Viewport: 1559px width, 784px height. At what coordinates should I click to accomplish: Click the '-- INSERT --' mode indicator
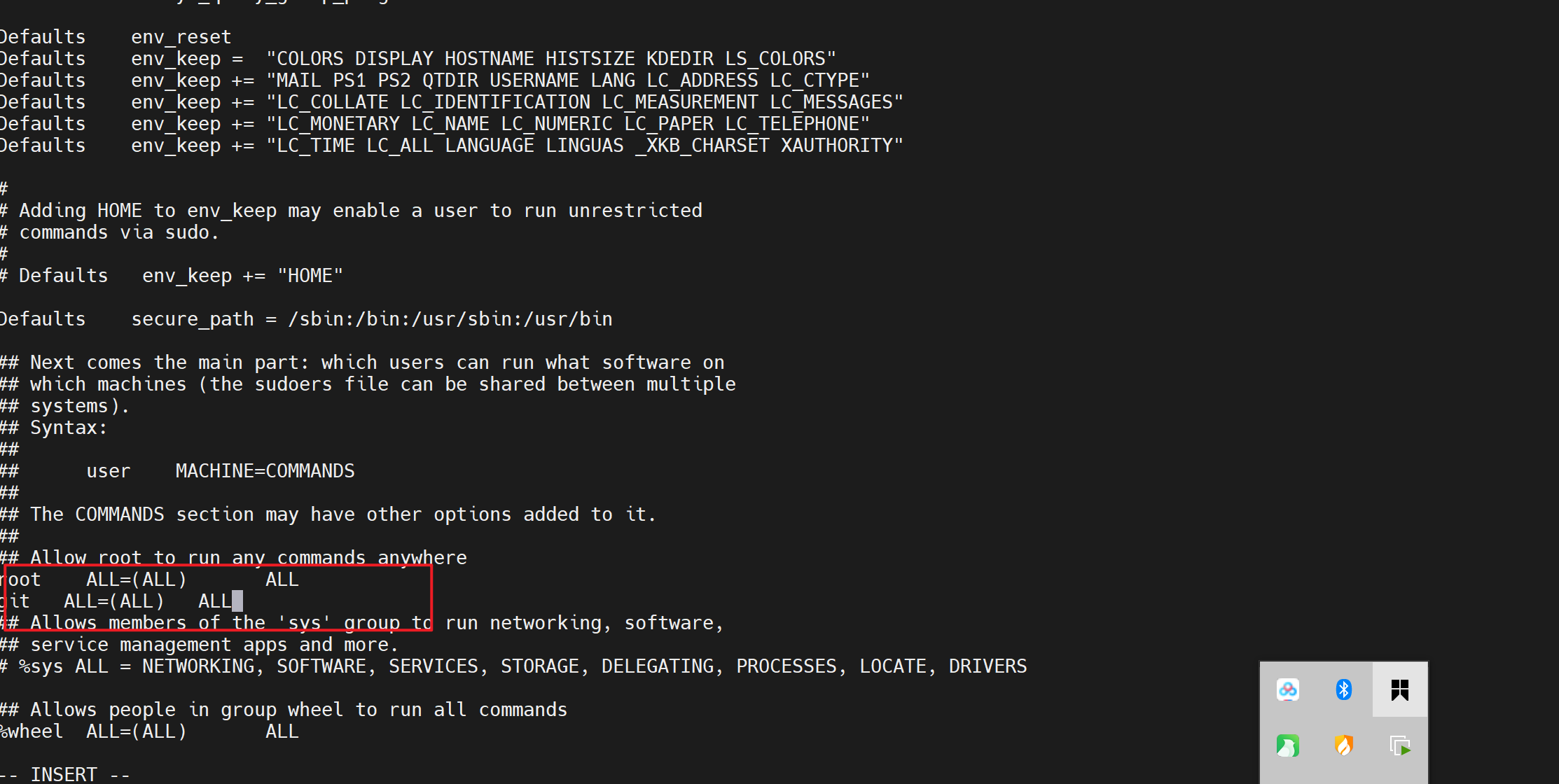(65, 774)
